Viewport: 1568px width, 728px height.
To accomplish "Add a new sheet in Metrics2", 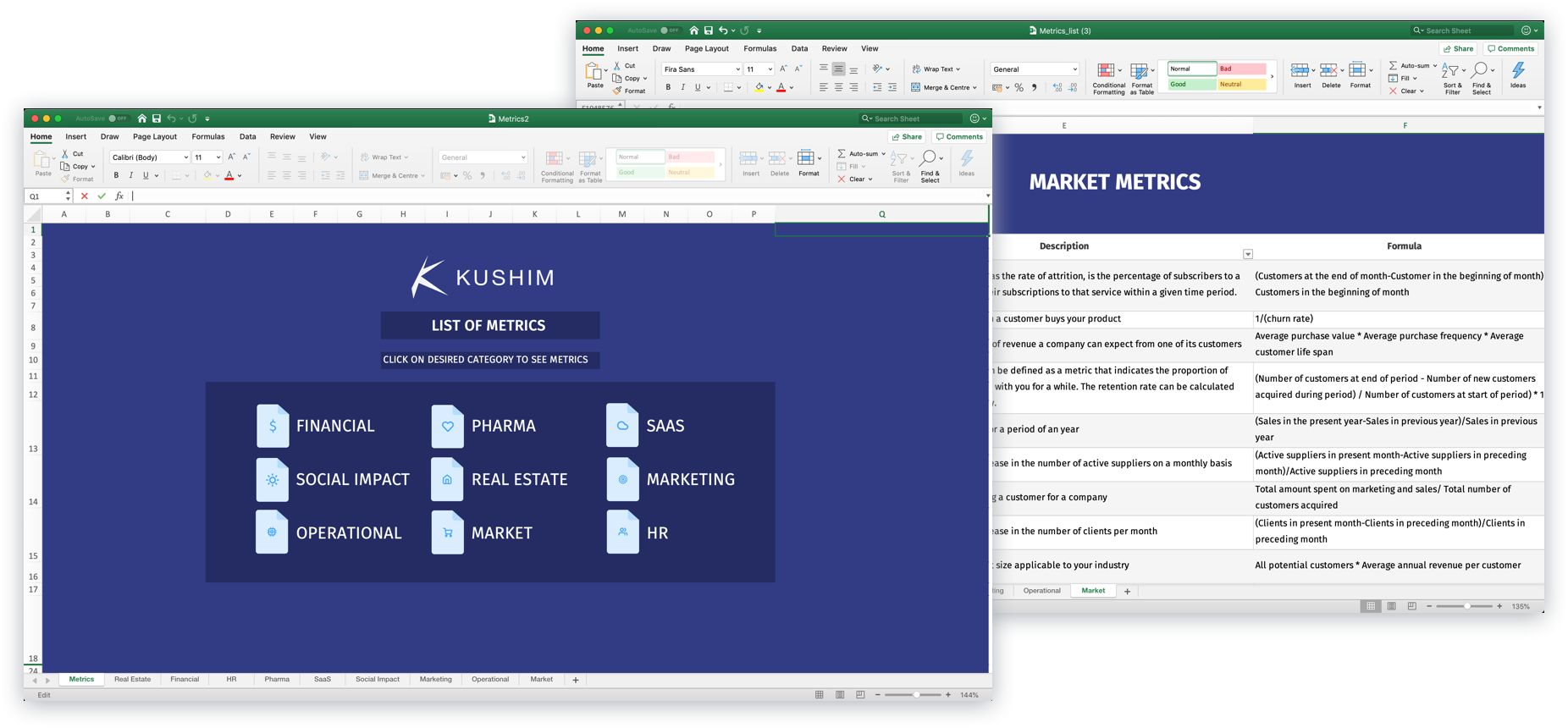I will click(x=576, y=680).
